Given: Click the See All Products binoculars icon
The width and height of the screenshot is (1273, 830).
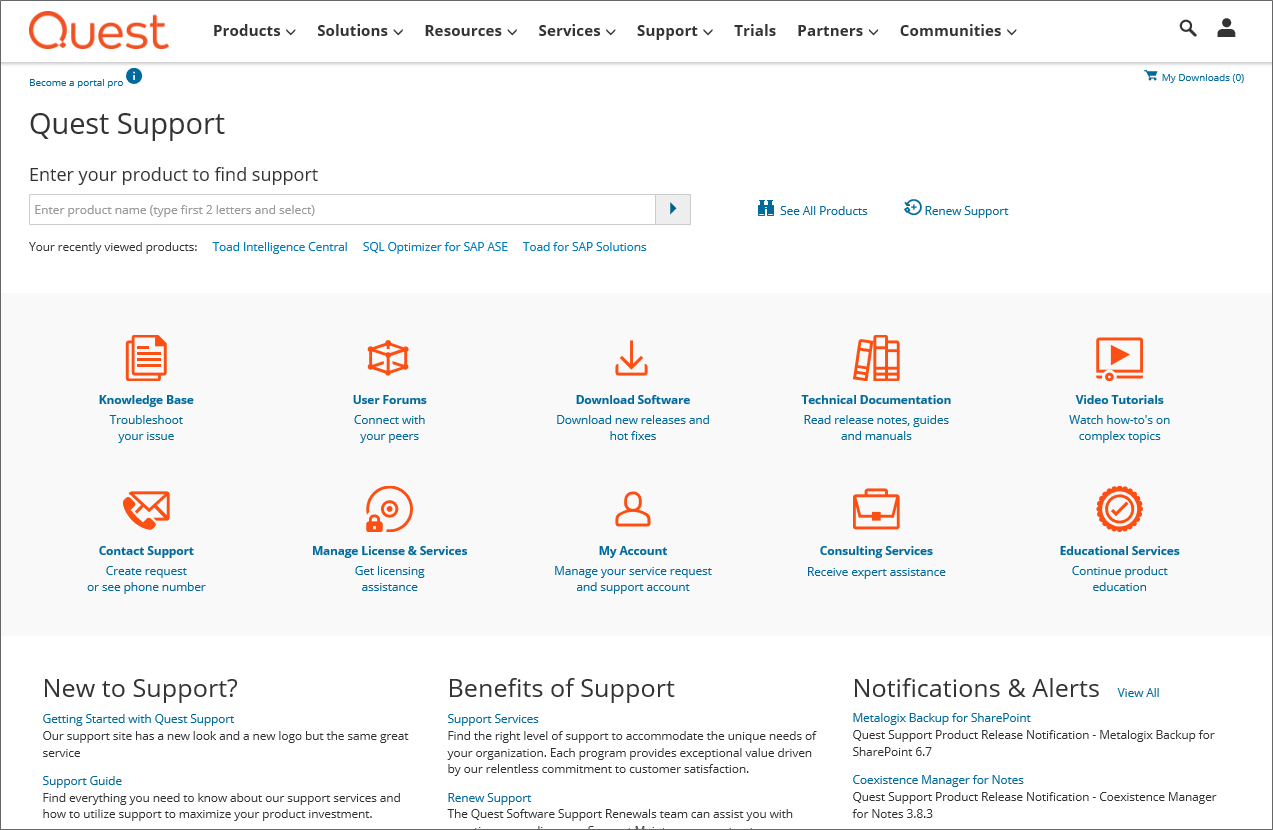Looking at the screenshot, I should pos(767,209).
